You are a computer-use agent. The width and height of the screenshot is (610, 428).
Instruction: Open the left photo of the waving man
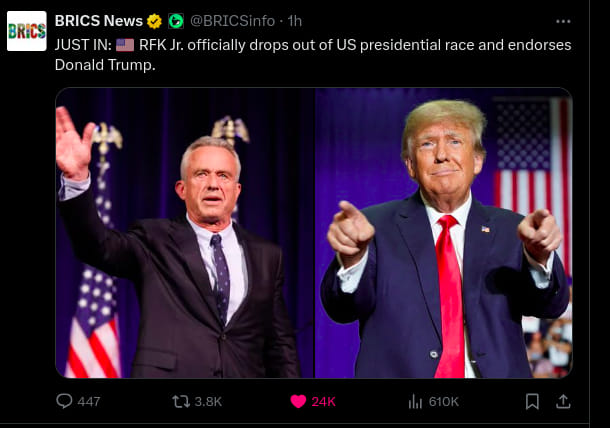[185, 233]
